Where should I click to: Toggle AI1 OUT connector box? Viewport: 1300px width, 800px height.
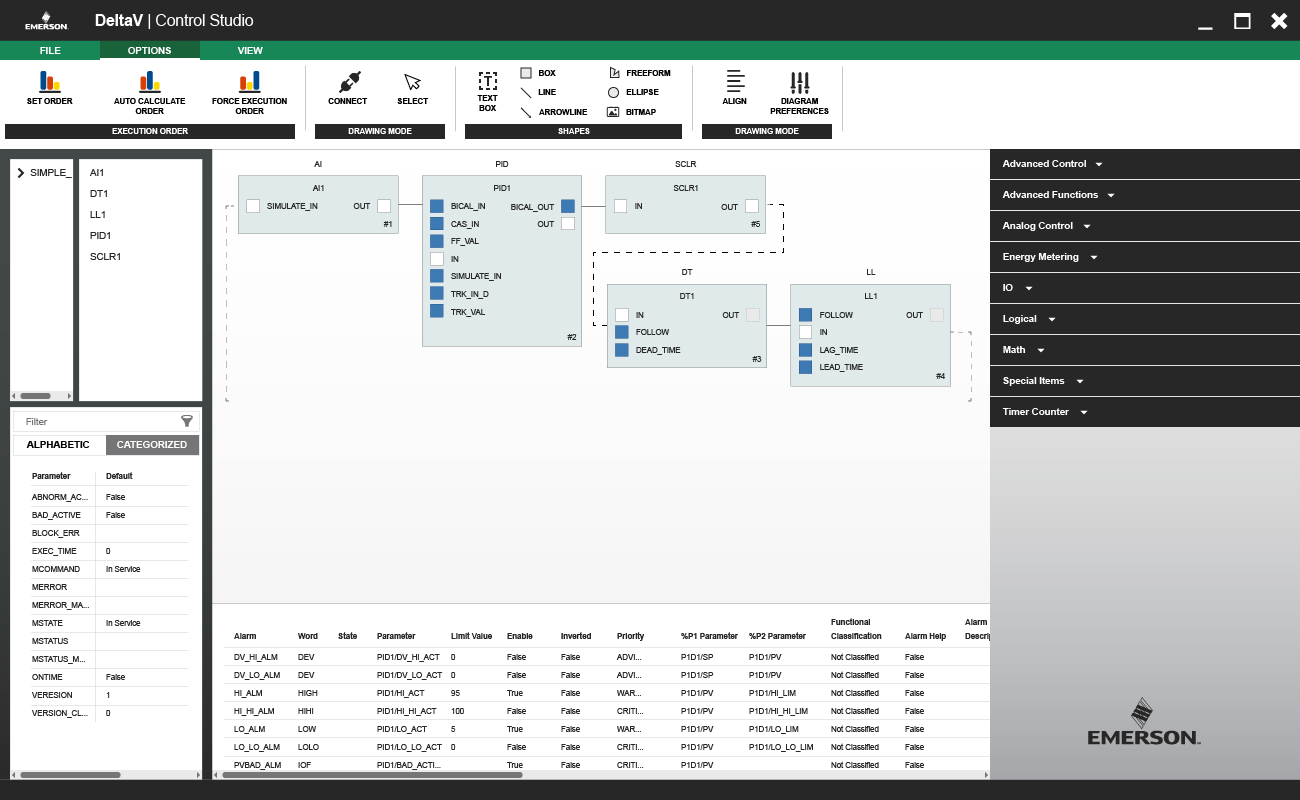384,206
